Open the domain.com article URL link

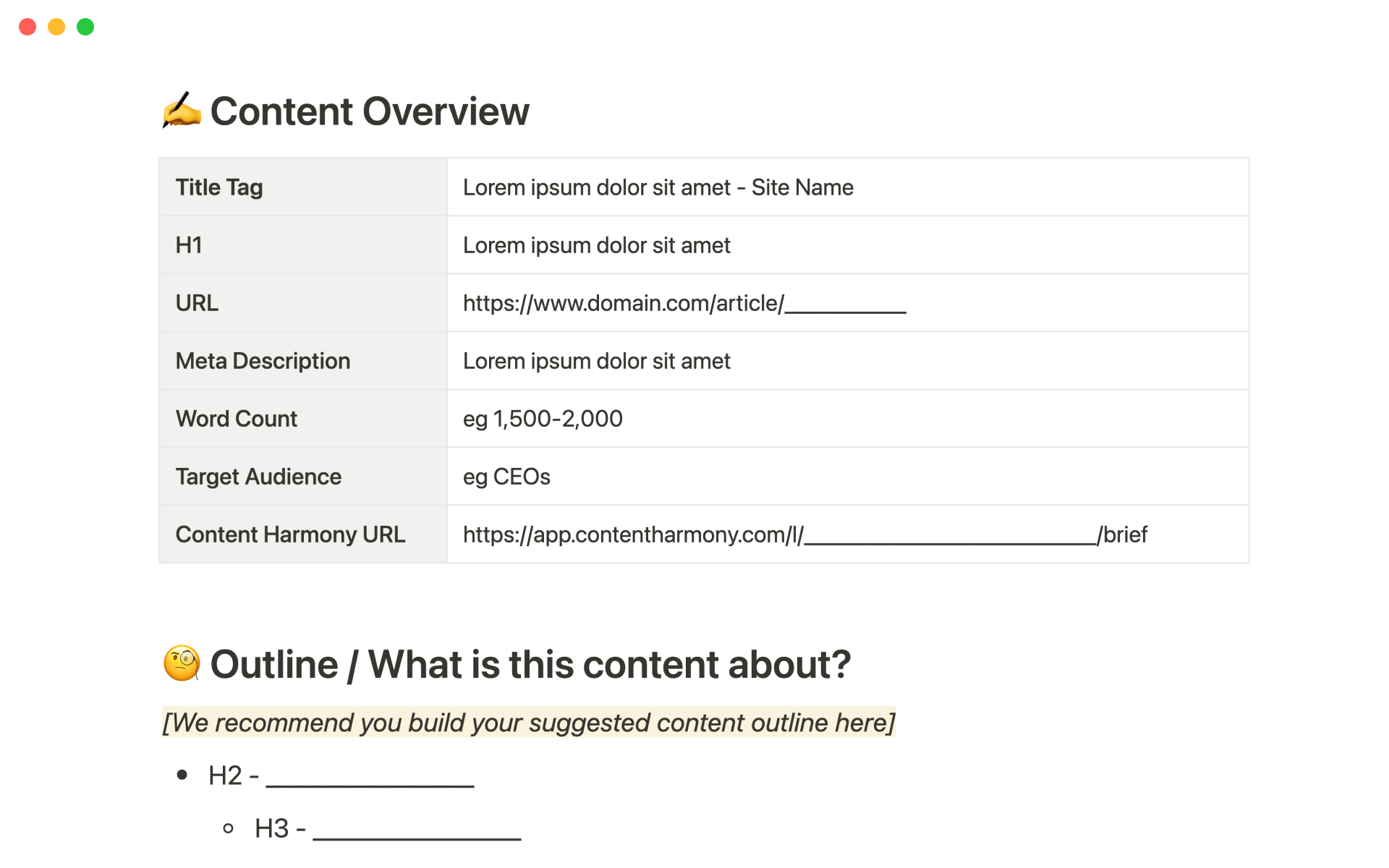[684, 303]
